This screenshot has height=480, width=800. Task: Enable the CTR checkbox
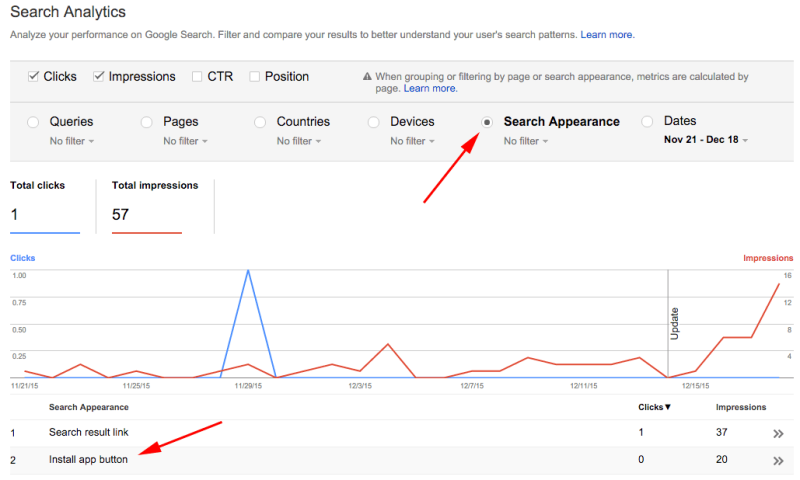197,76
